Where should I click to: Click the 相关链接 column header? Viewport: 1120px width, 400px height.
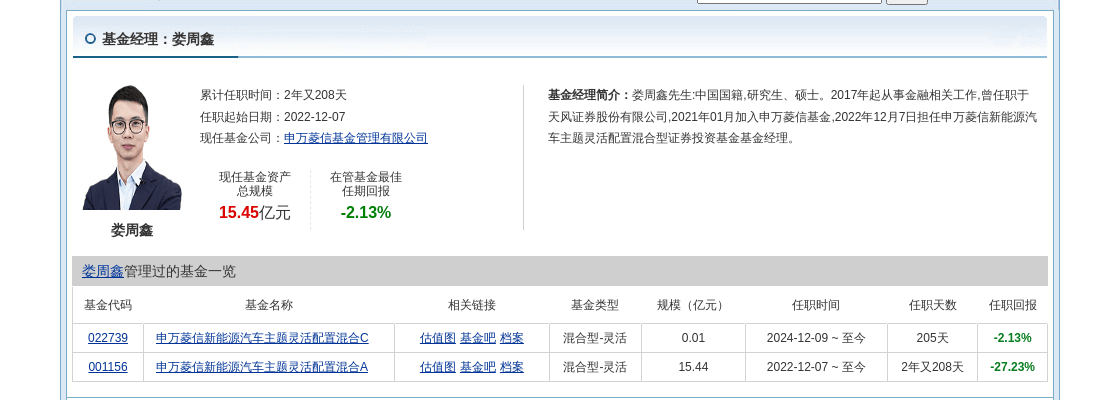click(471, 305)
